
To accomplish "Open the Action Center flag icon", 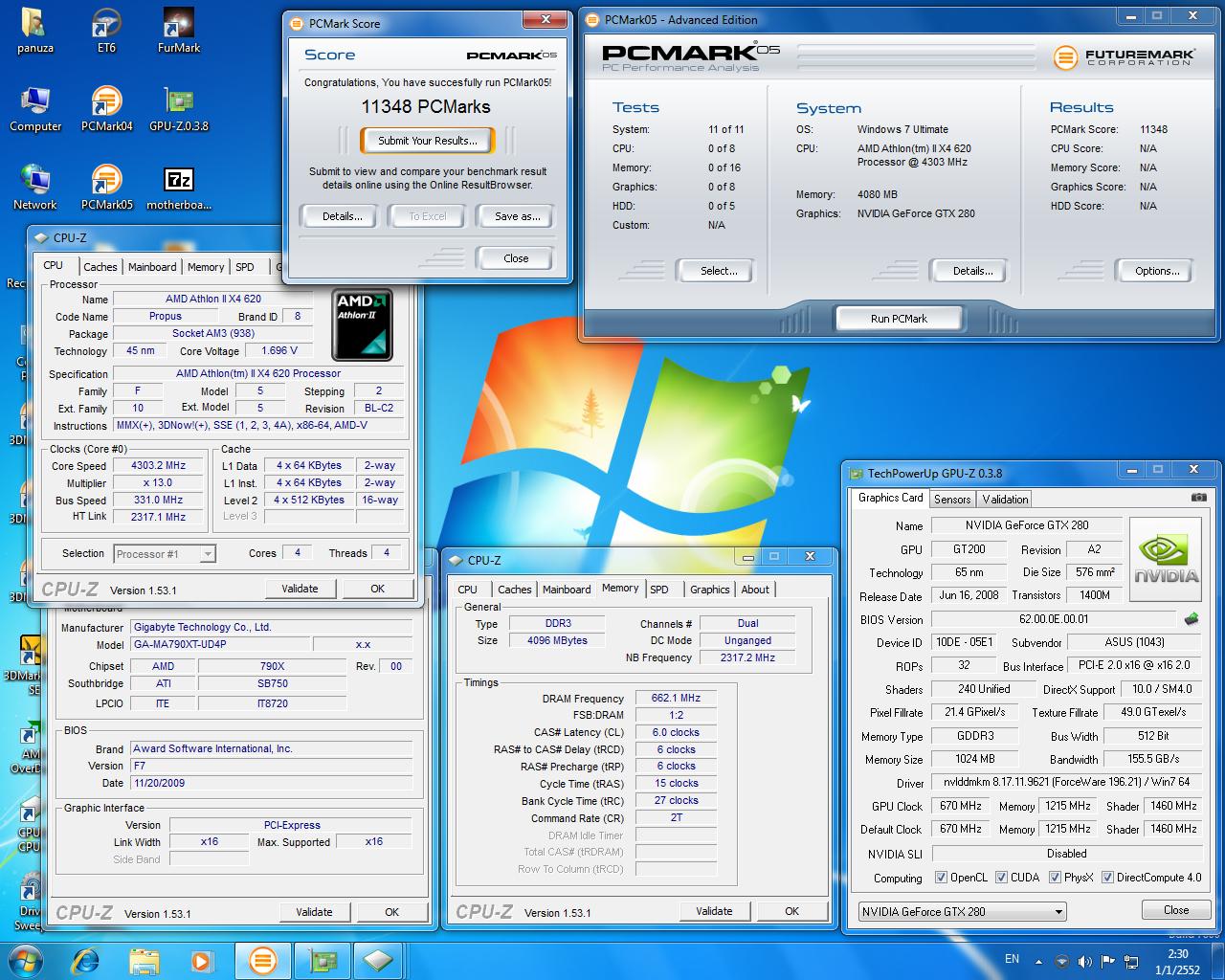I will coord(1108,961).
